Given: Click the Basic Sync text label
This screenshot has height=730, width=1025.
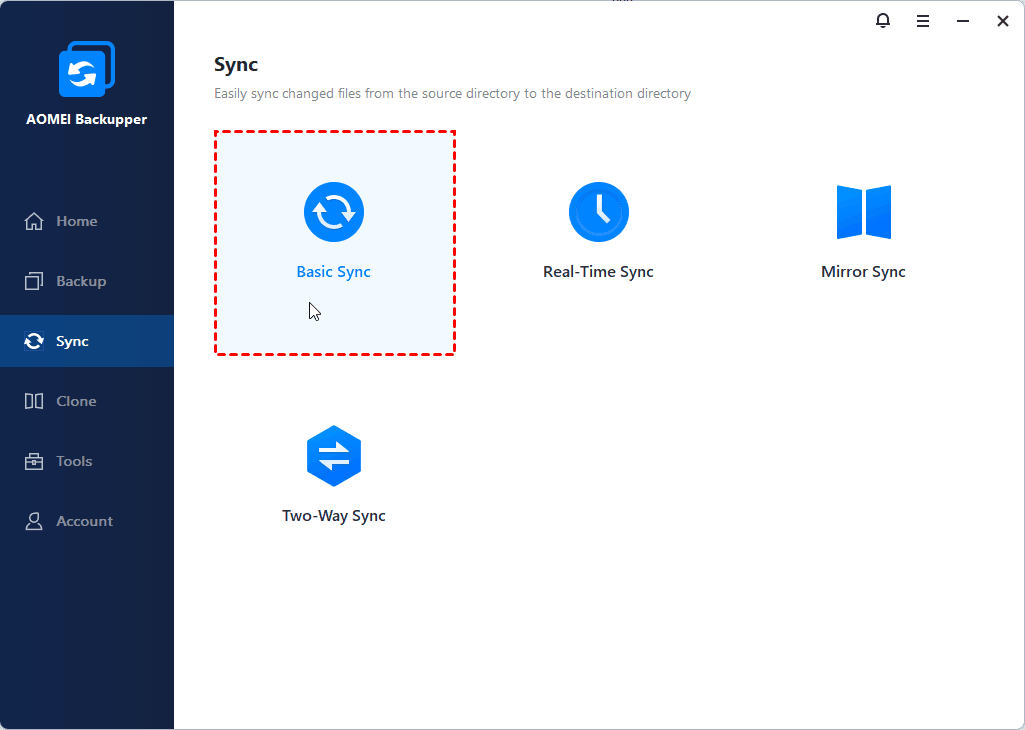Looking at the screenshot, I should pyautogui.click(x=334, y=272).
